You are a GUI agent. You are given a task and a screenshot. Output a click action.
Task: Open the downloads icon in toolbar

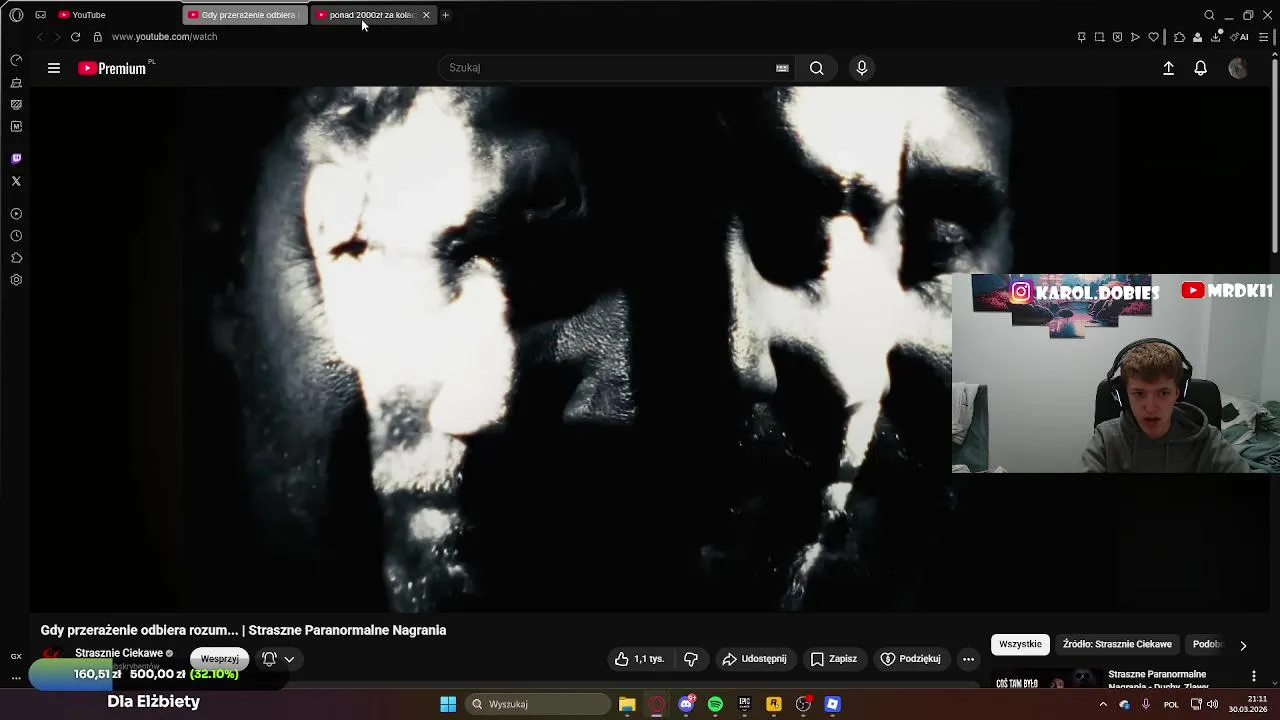[x=1216, y=37]
